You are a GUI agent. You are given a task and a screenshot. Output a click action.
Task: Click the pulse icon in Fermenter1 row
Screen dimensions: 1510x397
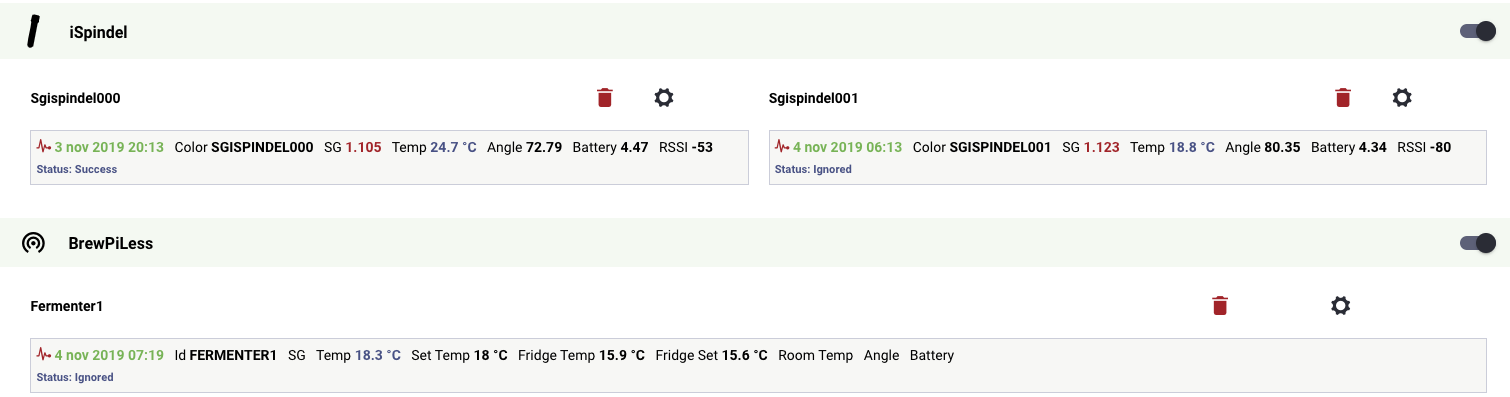click(43, 354)
